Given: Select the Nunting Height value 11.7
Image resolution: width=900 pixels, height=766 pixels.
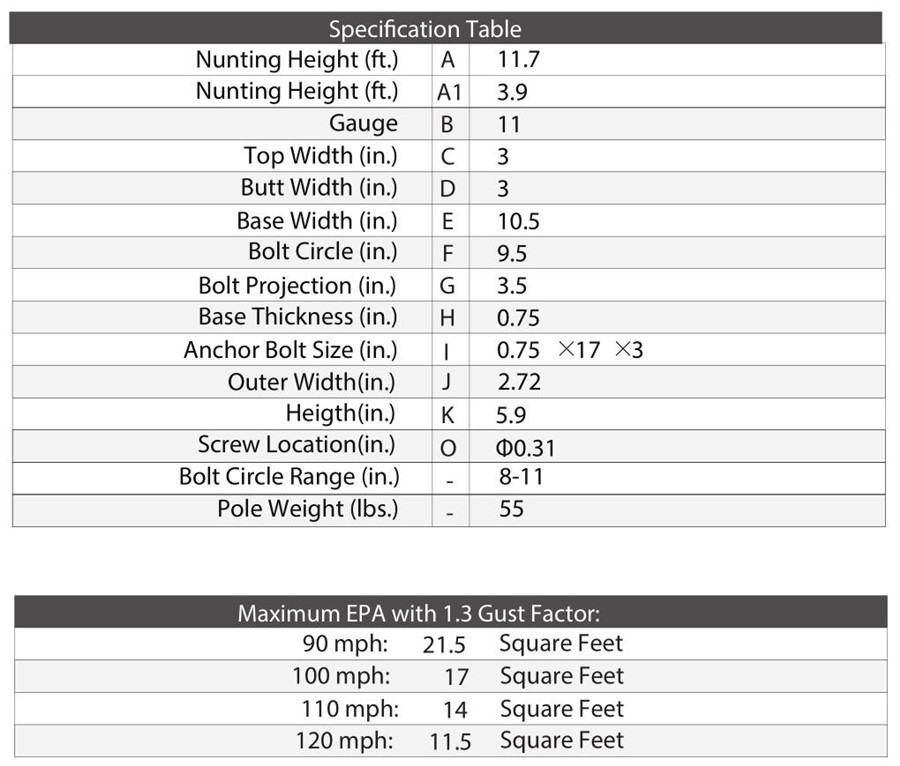Looking at the screenshot, I should coord(518,59).
